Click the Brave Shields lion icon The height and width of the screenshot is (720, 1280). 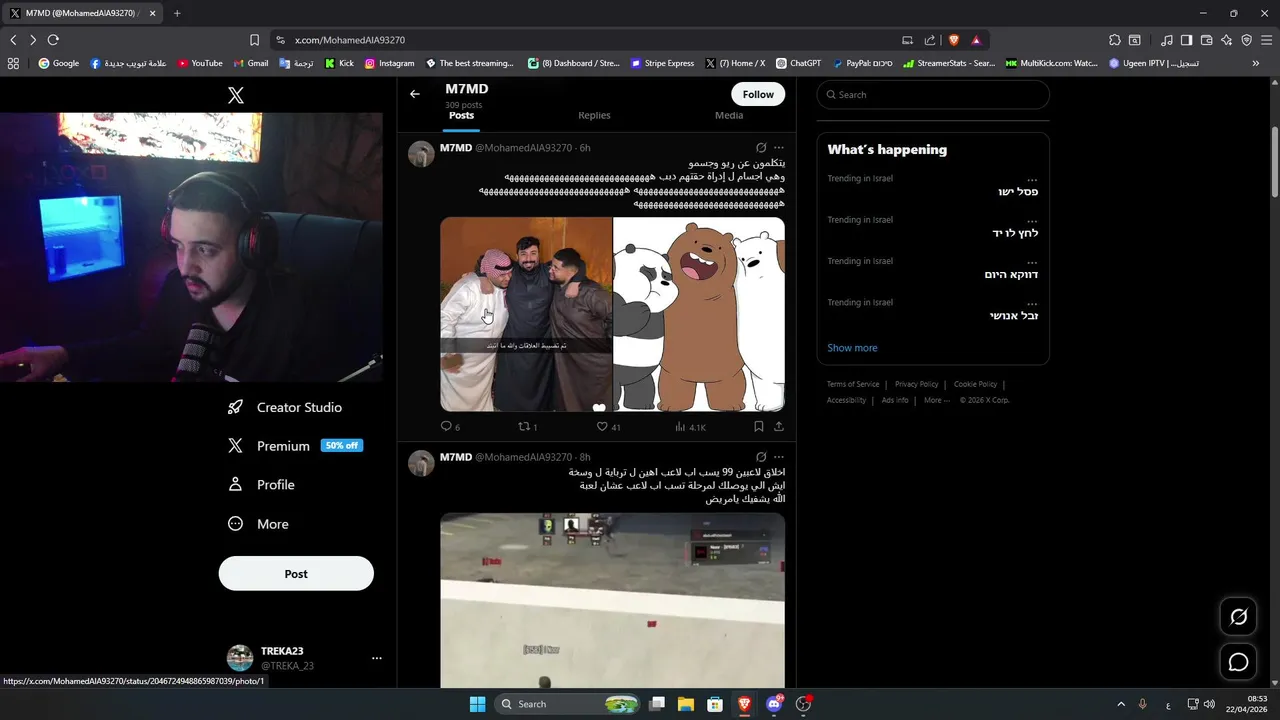click(953, 40)
